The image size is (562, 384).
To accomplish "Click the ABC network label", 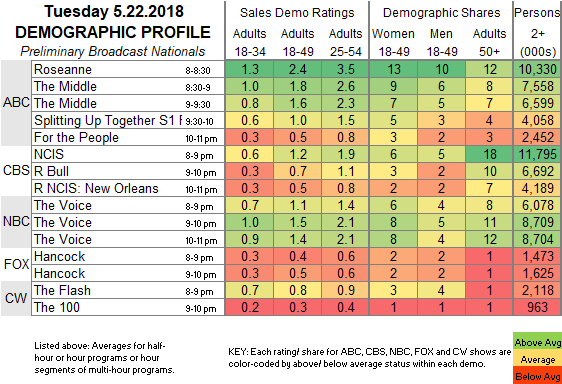I will pos(16,103).
